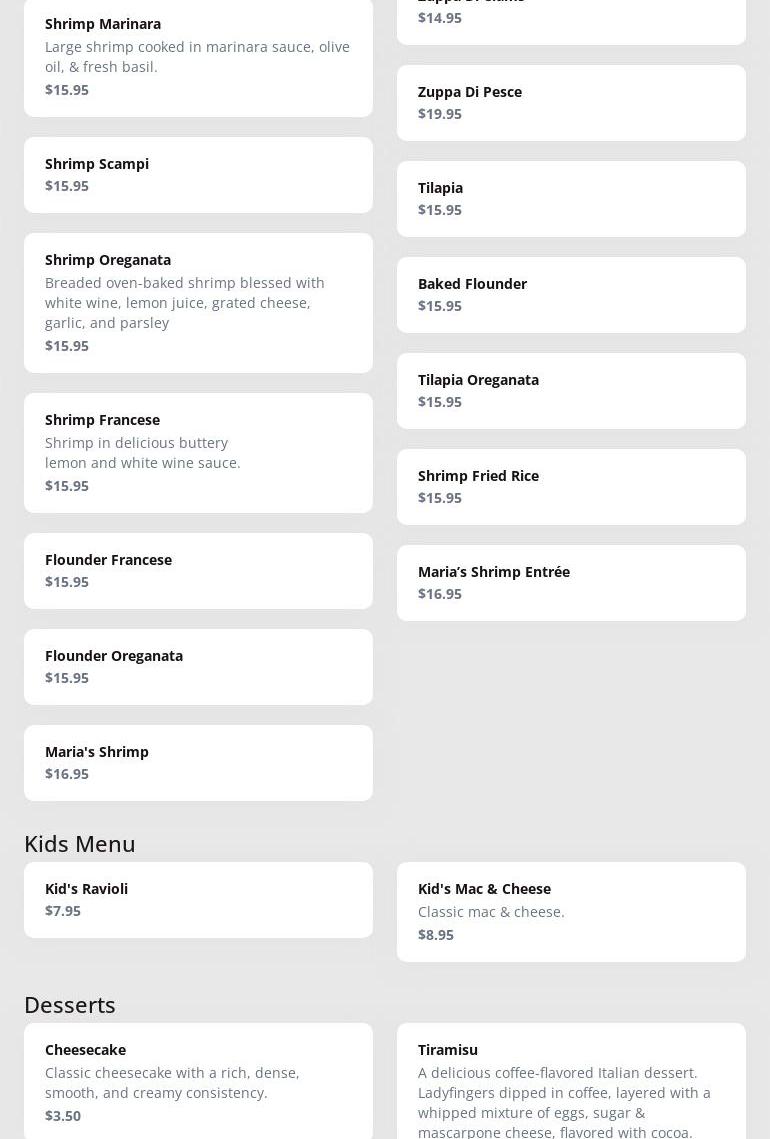Open the Shrimp Marinara menu item
This screenshot has height=1139, width=770.
tap(198, 56)
